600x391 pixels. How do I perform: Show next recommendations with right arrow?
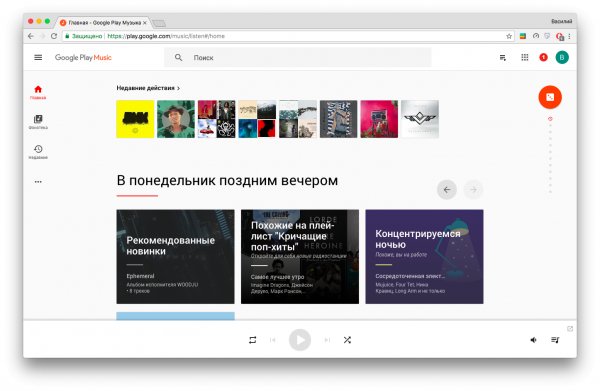point(473,189)
